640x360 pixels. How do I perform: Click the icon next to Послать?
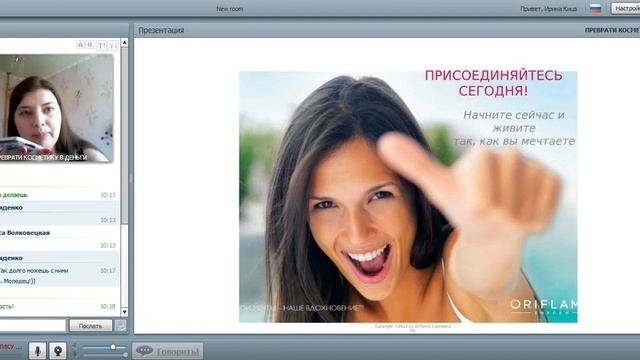(x=120, y=326)
